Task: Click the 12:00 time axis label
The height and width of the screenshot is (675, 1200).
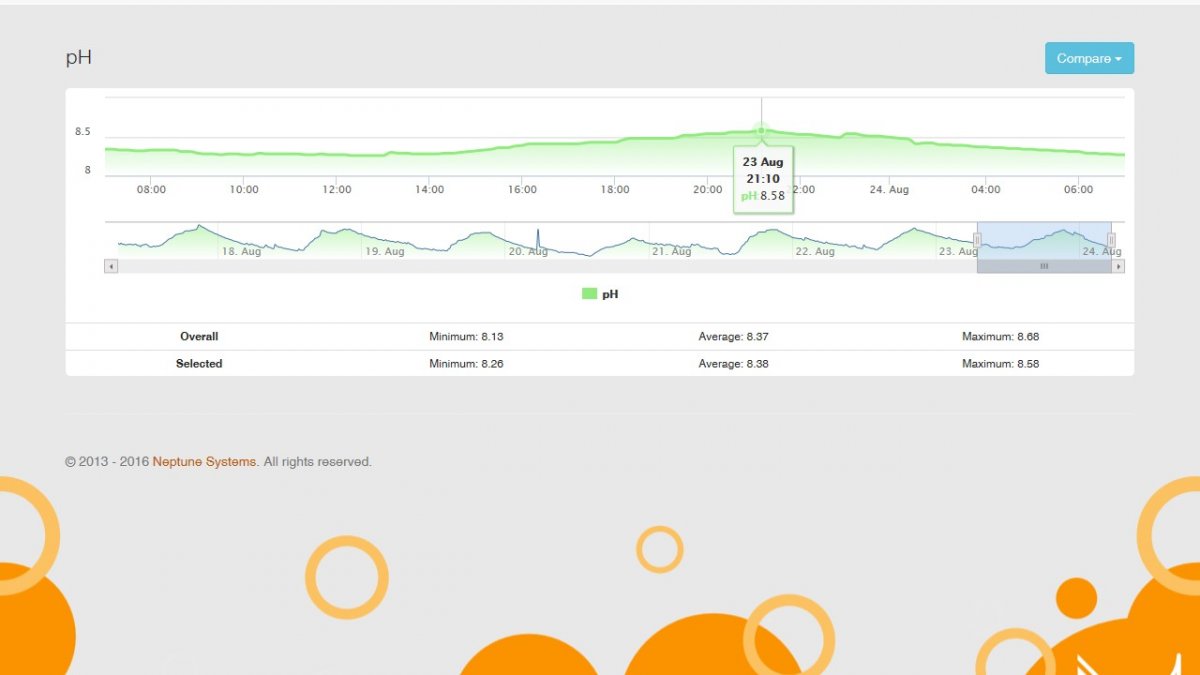Action: pyautogui.click(x=337, y=190)
